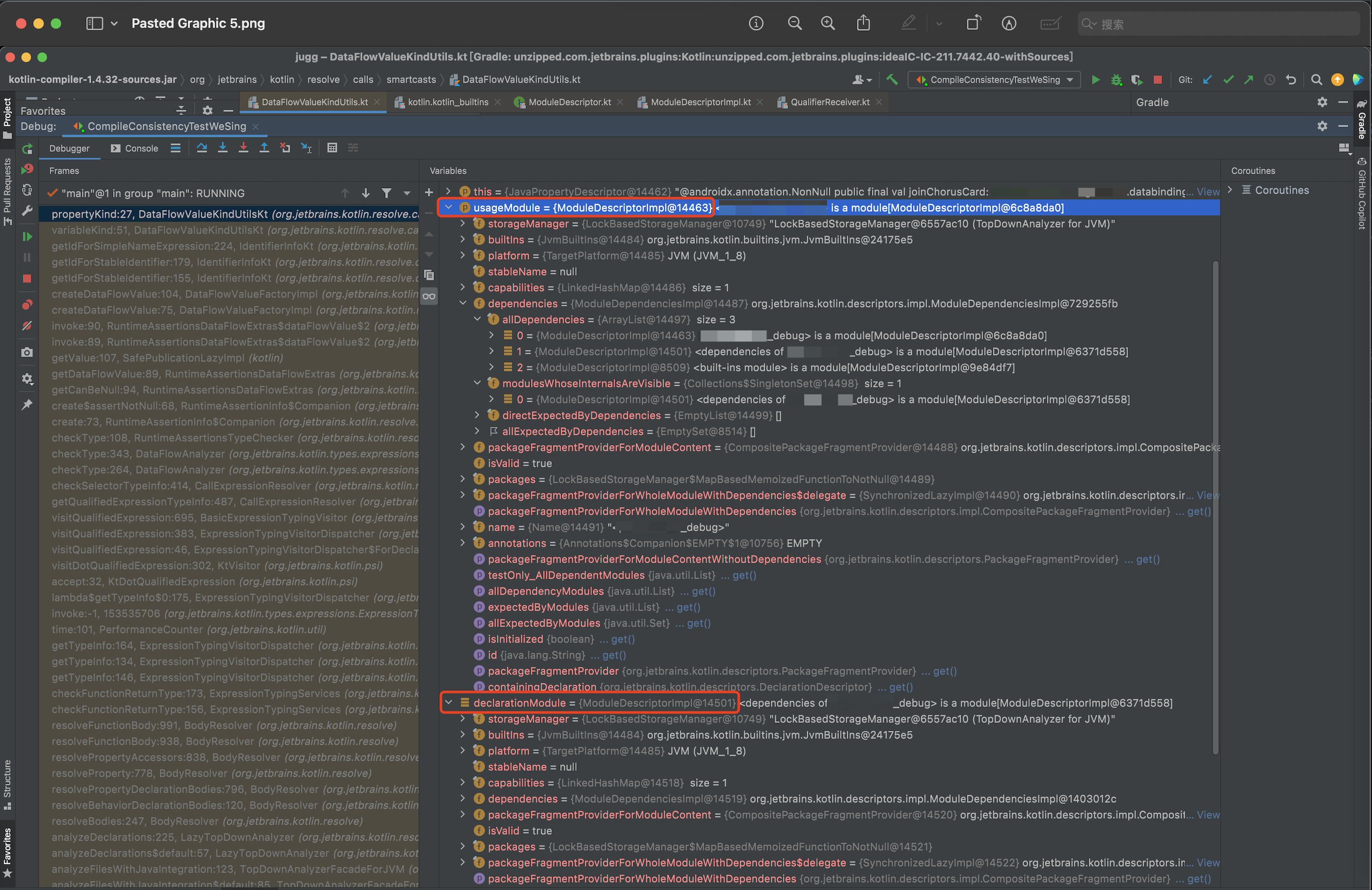Image resolution: width=1372 pixels, height=890 pixels.
Task: Click Git push arrow icon
Action: tap(1249, 80)
